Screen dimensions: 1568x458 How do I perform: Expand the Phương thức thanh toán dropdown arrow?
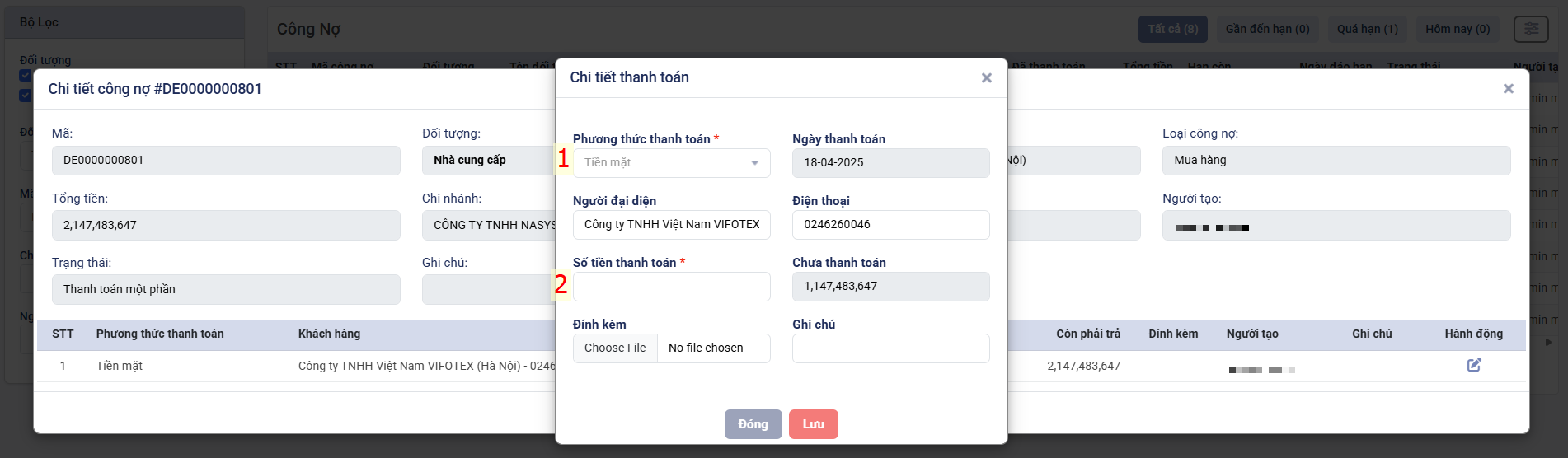pyautogui.click(x=754, y=163)
